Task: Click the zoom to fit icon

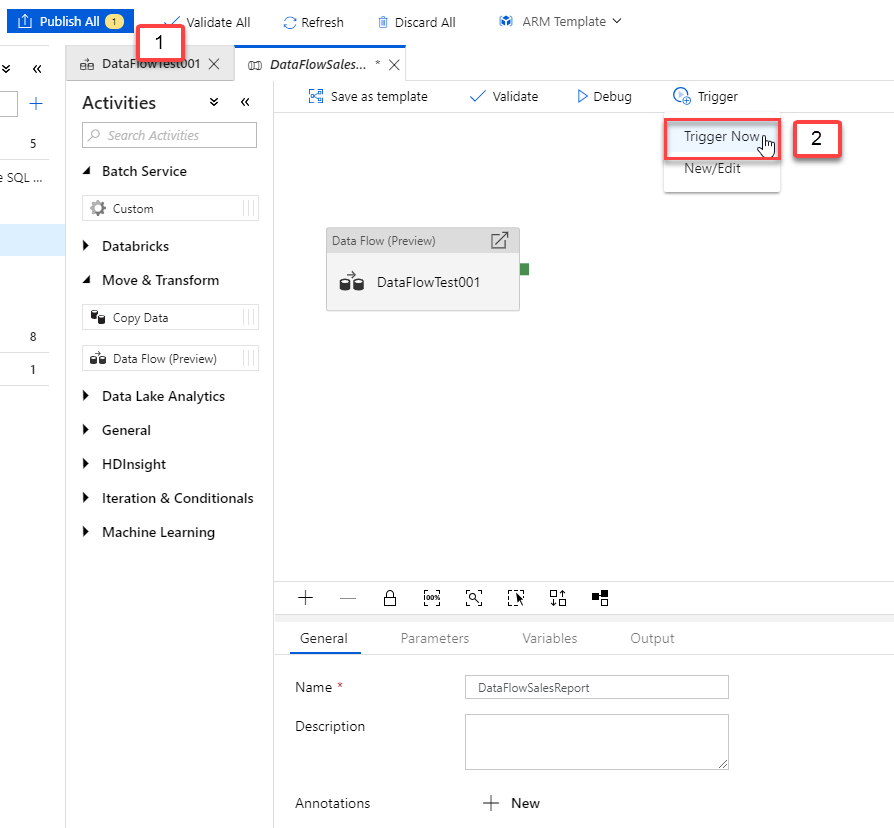Action: coord(474,598)
